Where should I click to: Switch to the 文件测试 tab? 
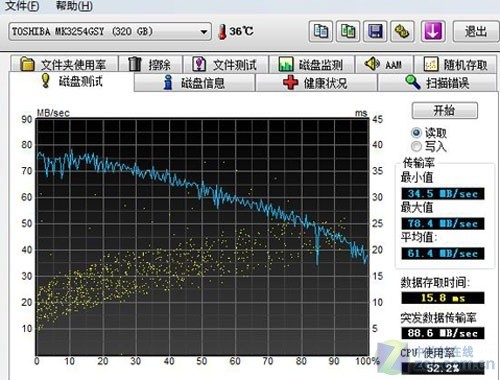226,64
